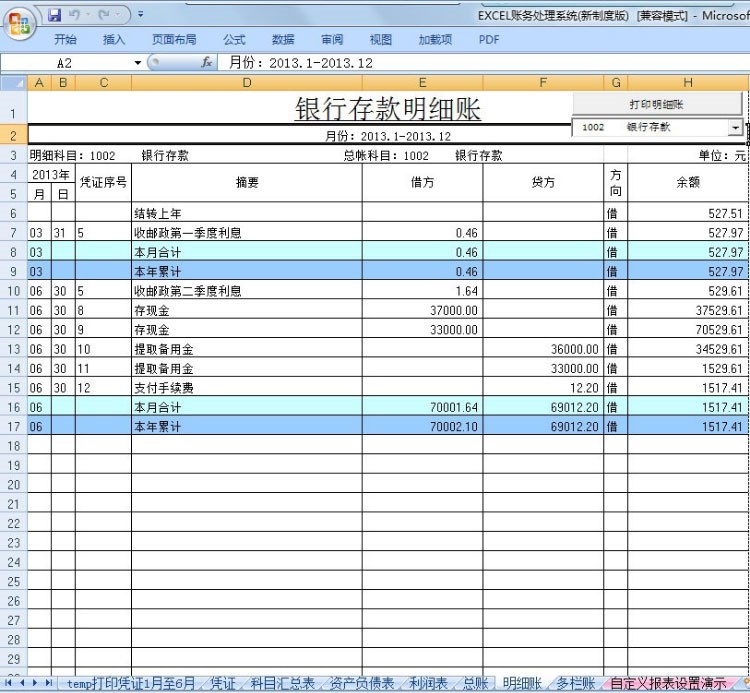Switch to temp打印凭证1月至6月 sheet
This screenshot has height=693, width=750.
point(131,683)
